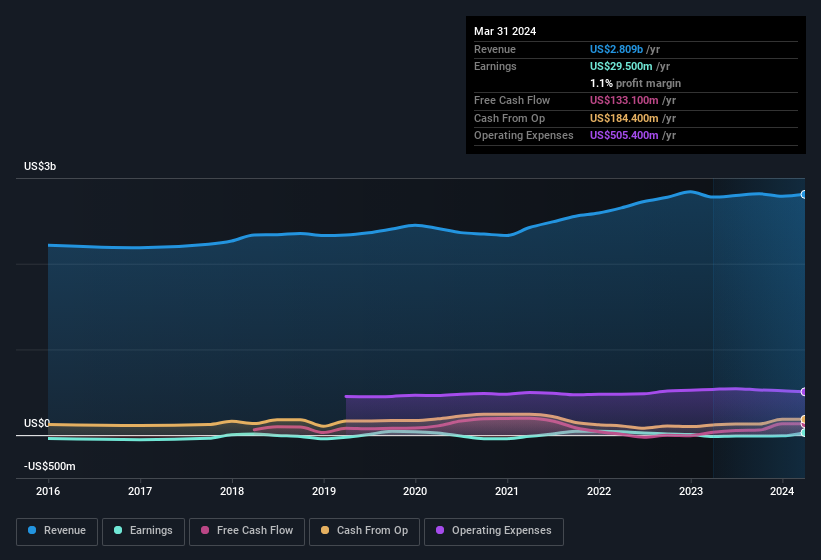Toggle the Revenue series in the legend
Viewport: 821px width, 560px height.
click(x=58, y=531)
